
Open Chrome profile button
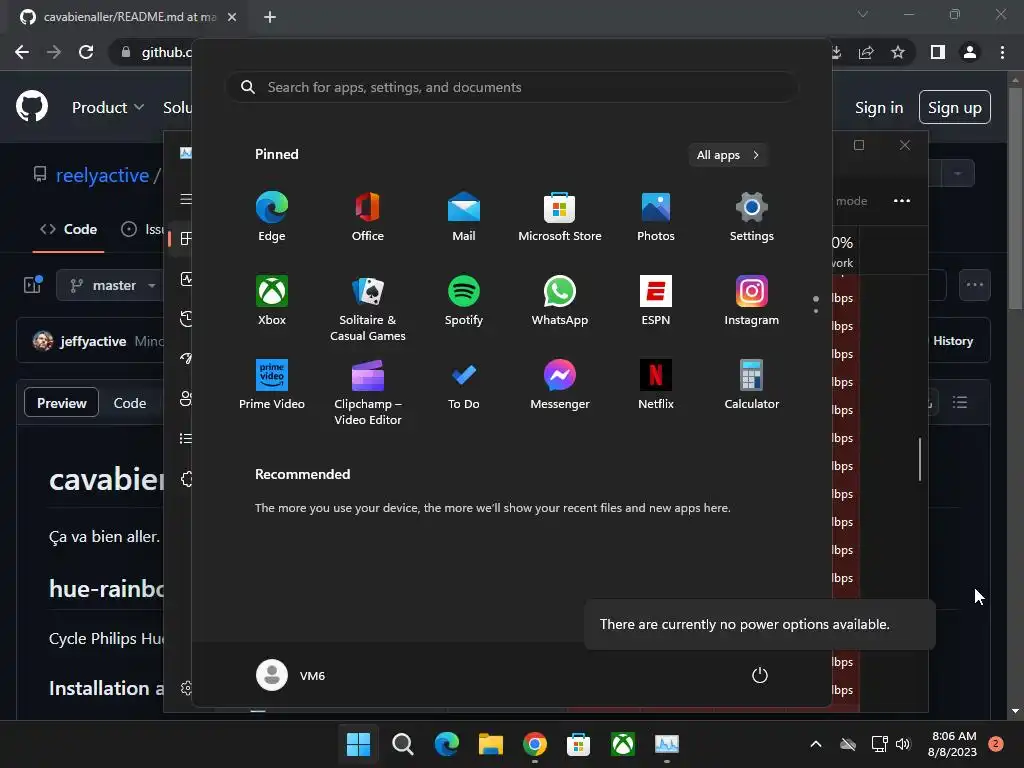[x=970, y=52]
